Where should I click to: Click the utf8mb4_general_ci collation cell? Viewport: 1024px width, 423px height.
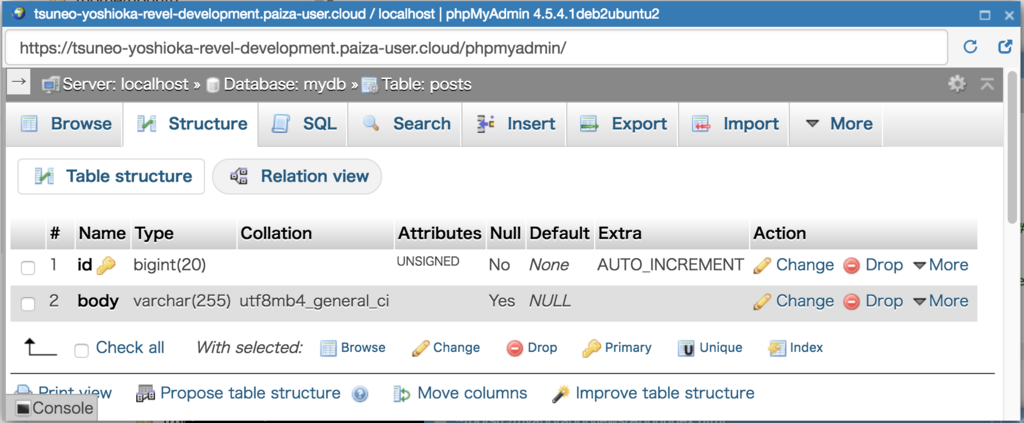(315, 301)
